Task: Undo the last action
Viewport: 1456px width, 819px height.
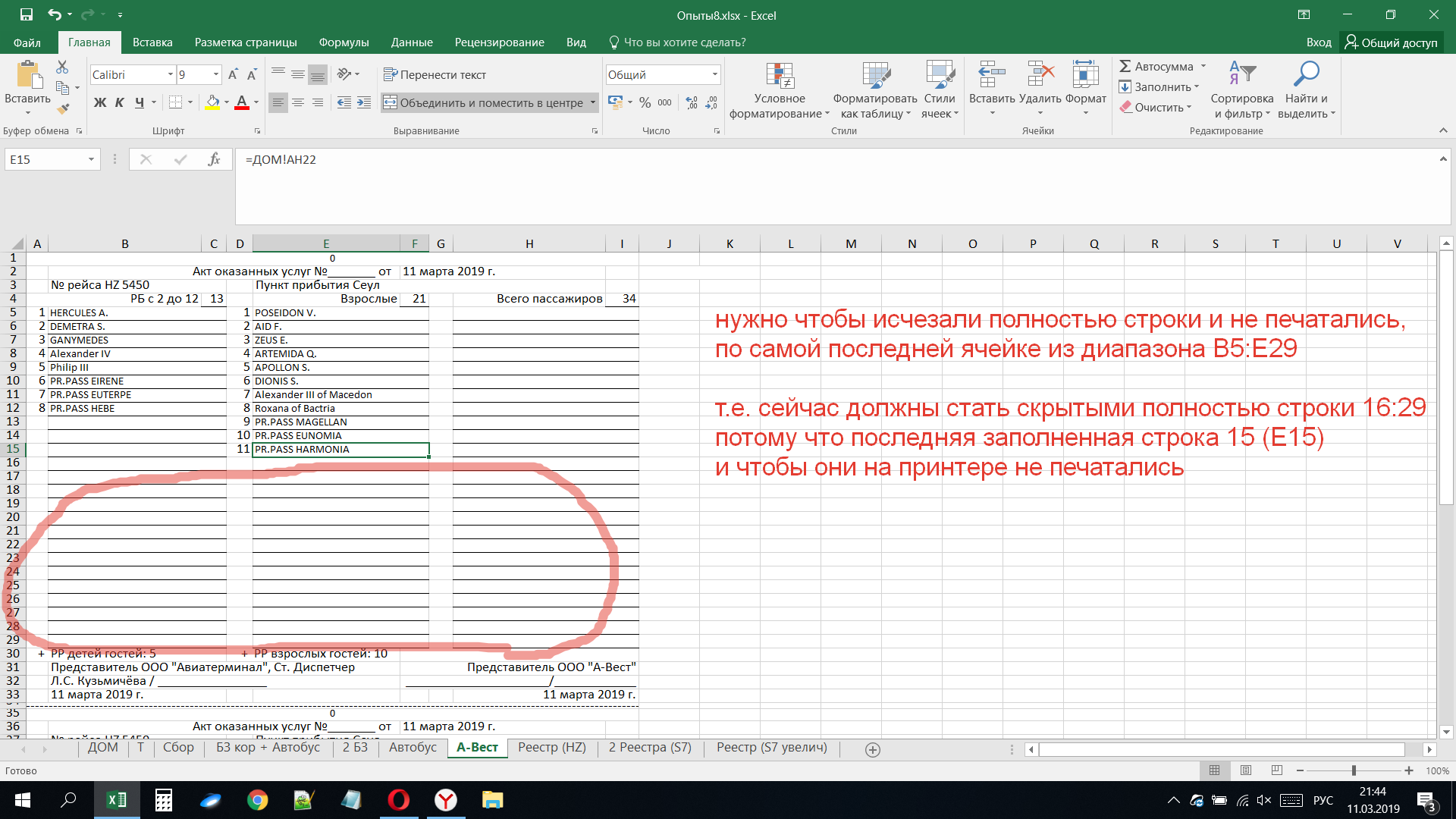Action: (54, 14)
